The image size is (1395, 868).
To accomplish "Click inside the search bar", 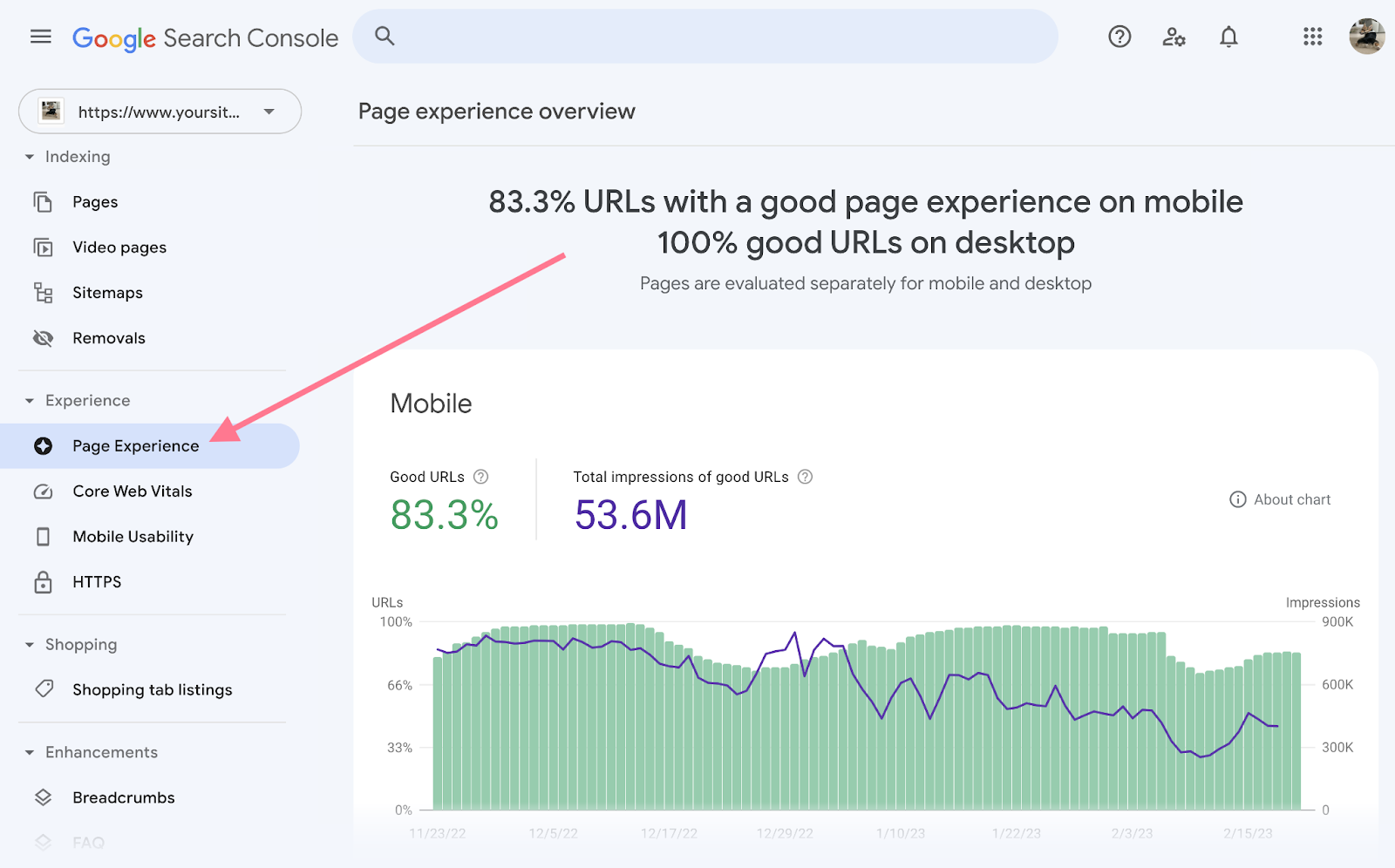I will pos(706,37).
